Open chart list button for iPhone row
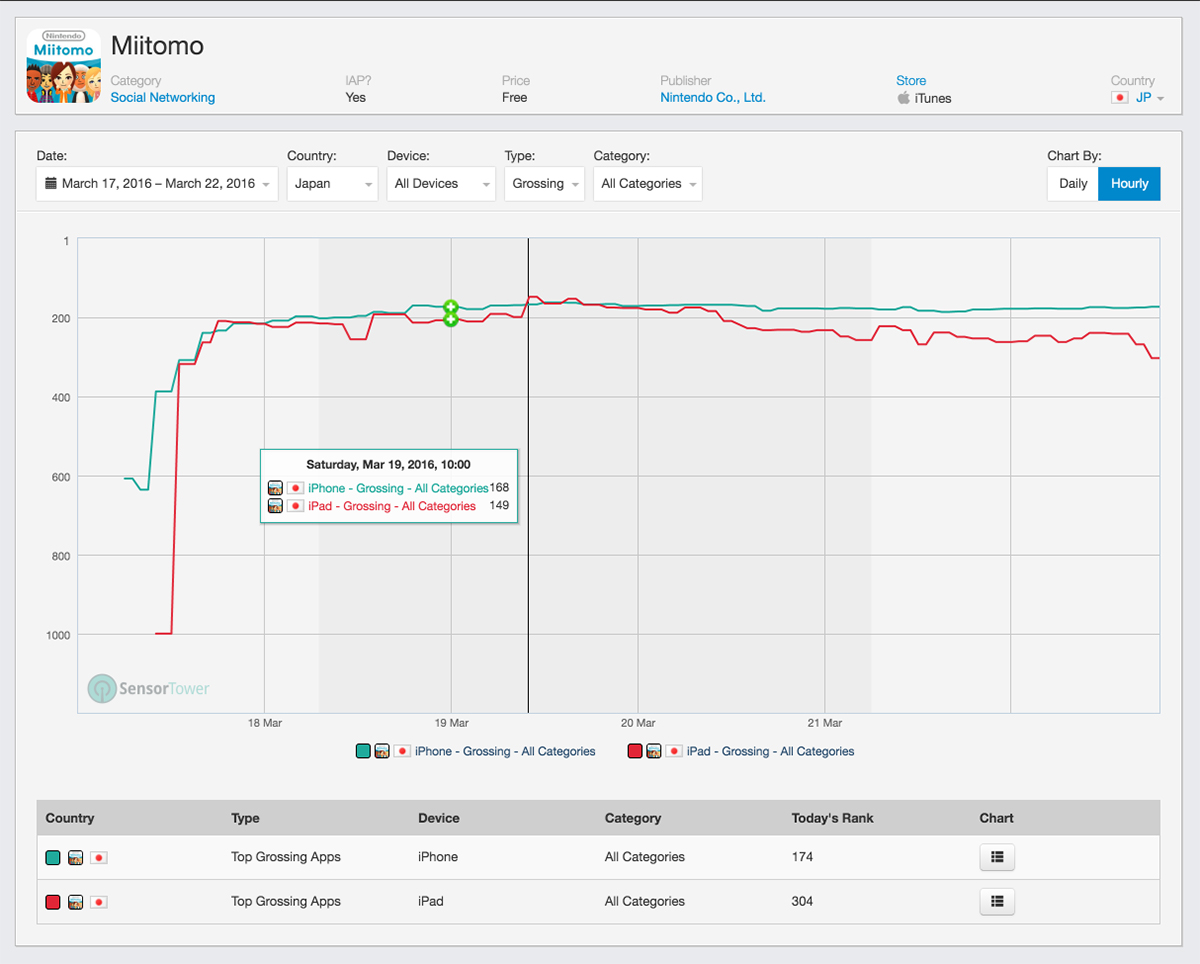 point(997,857)
